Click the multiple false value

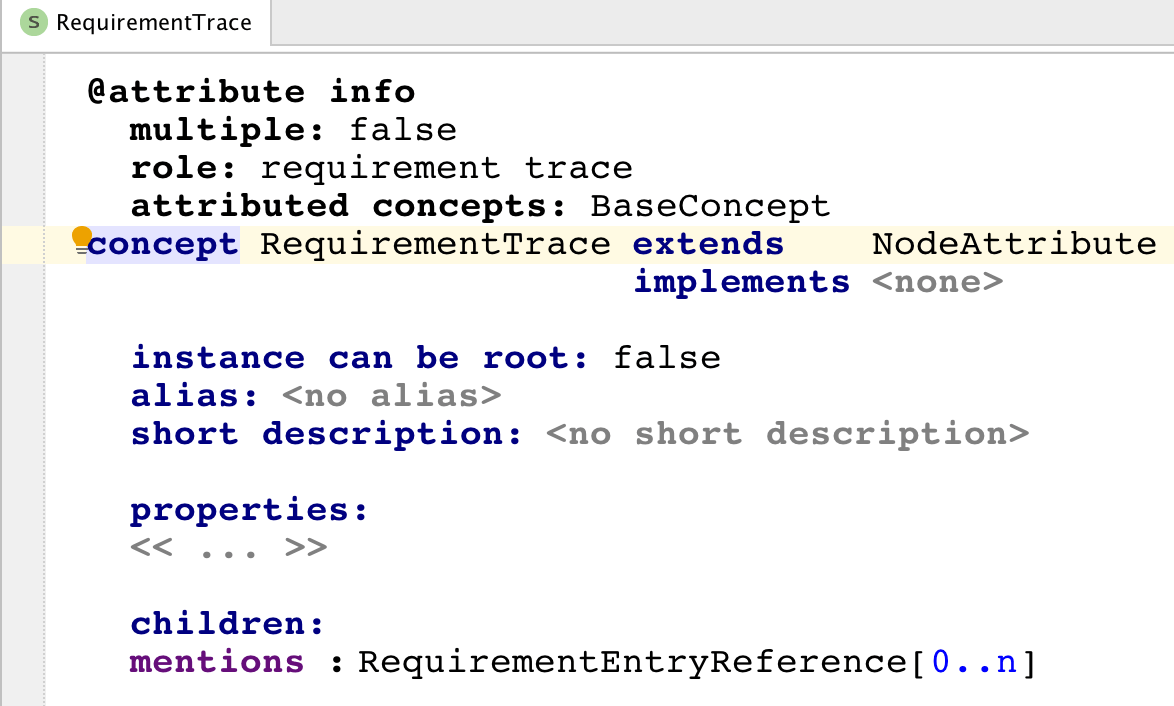[x=402, y=130]
